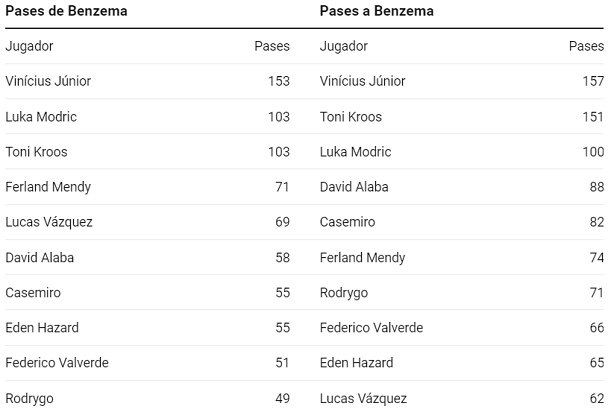Click David Alaba in the right table
Viewport: 614px width, 418px height.
(354, 187)
